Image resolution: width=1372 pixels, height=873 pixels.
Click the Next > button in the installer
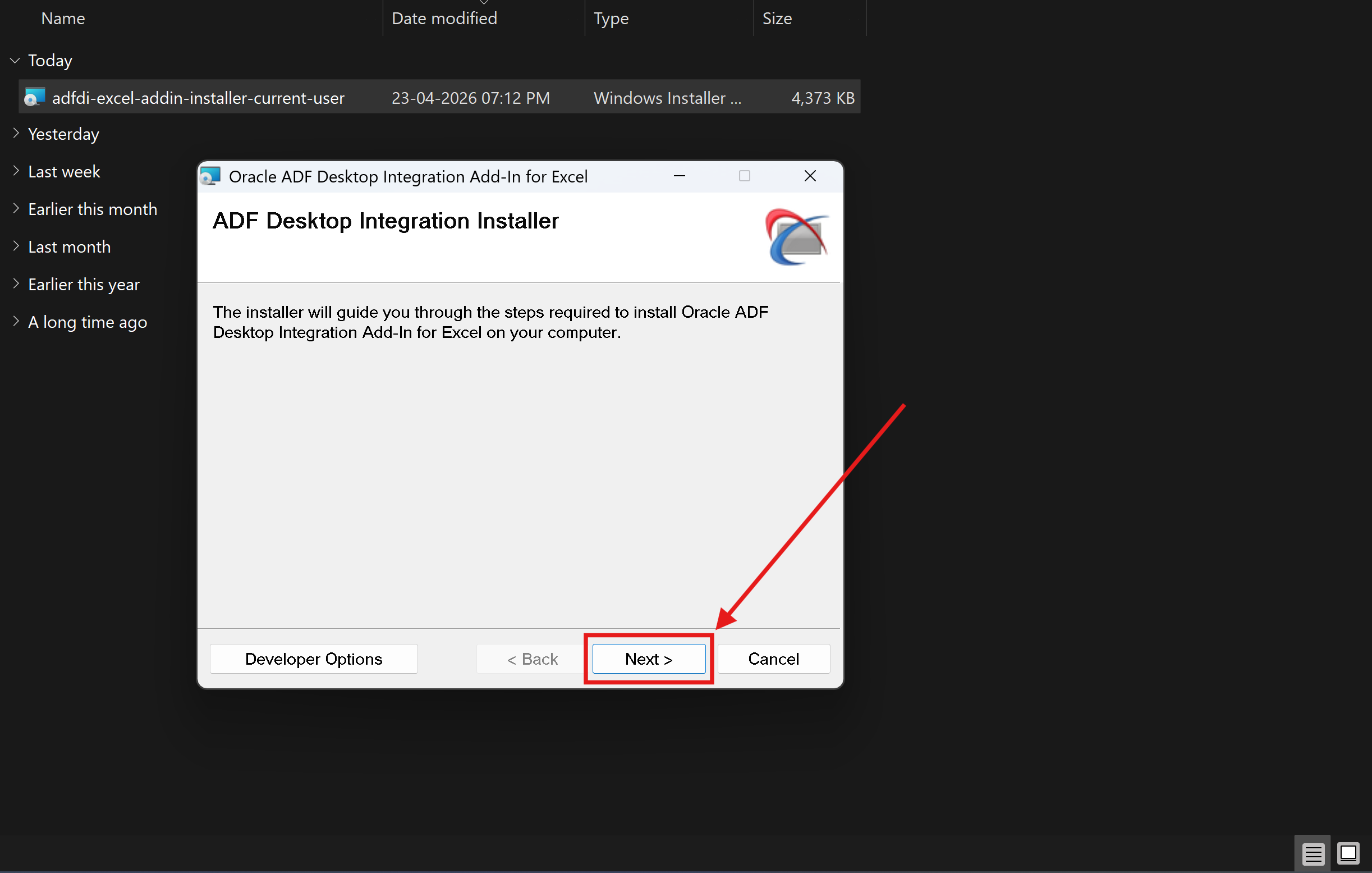(648, 659)
